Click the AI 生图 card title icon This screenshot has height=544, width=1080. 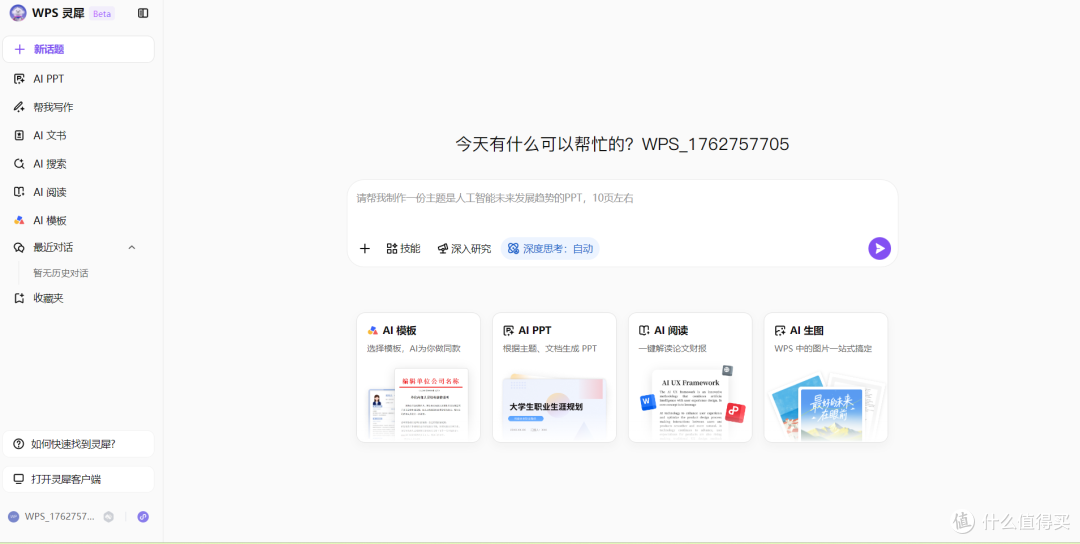click(780, 331)
